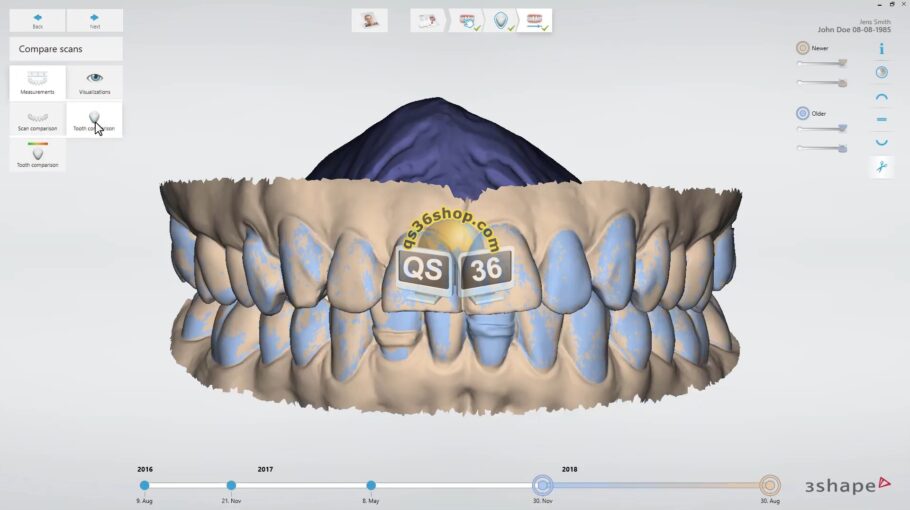Go to the tooth-shaped workflow step

pyautogui.click(x=500, y=20)
